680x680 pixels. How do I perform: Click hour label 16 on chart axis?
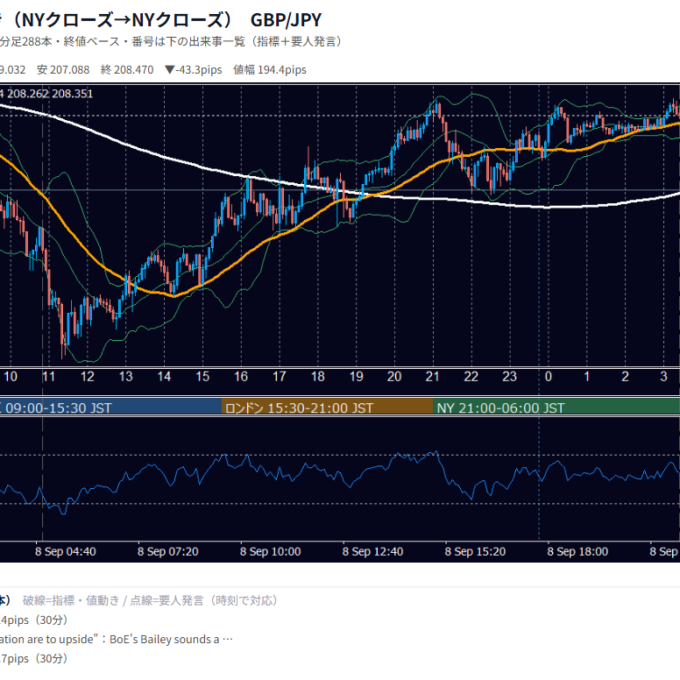pyautogui.click(x=241, y=376)
